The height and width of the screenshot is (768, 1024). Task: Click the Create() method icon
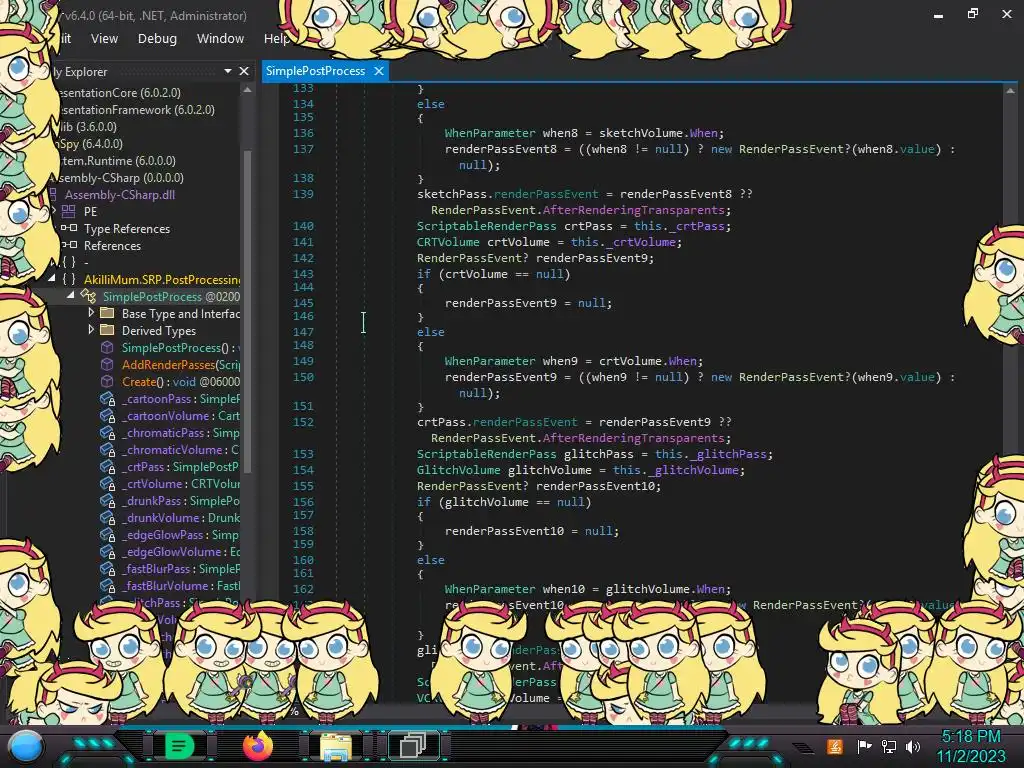[107, 381]
